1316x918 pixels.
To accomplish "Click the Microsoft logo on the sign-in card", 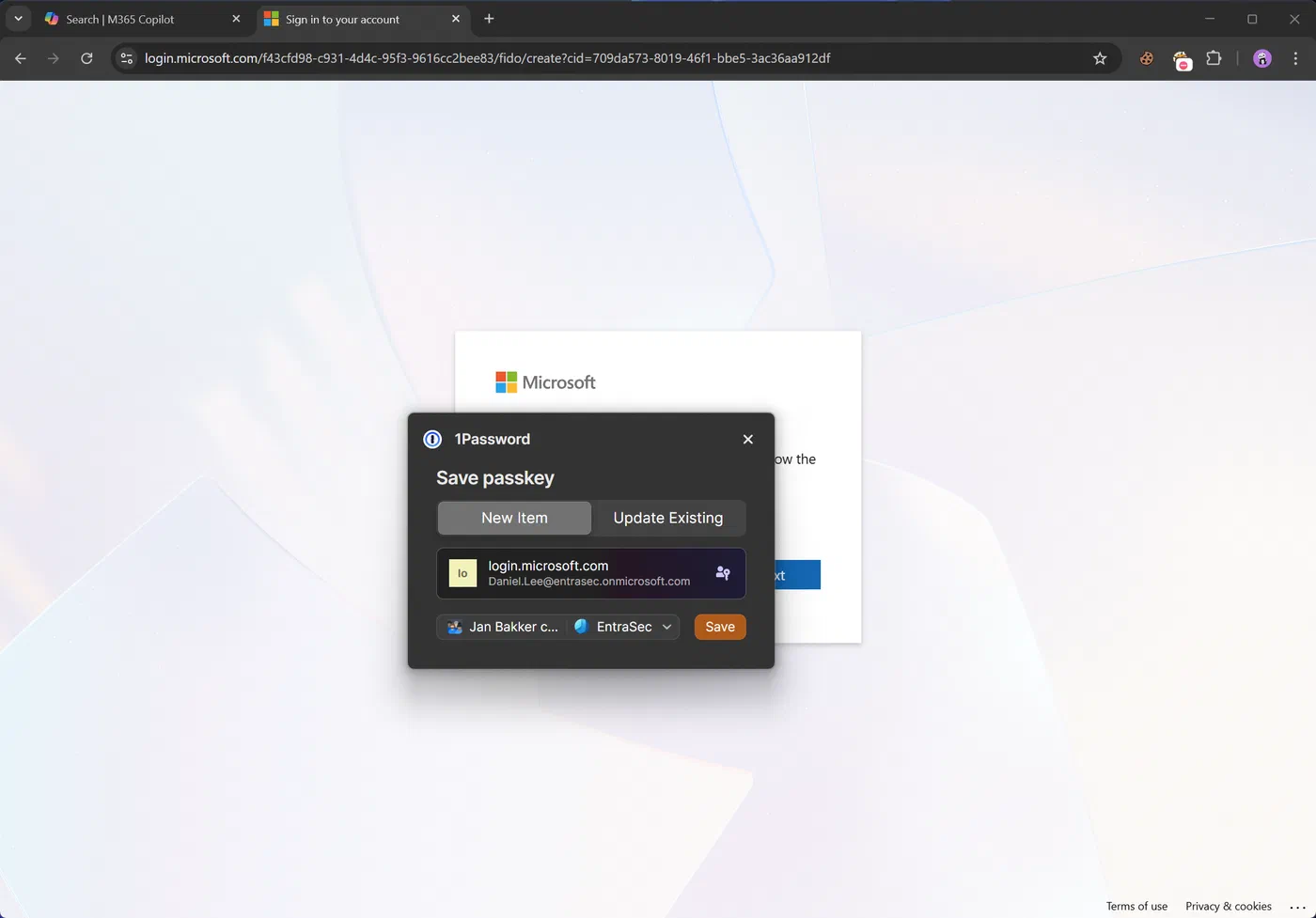I will 545,382.
